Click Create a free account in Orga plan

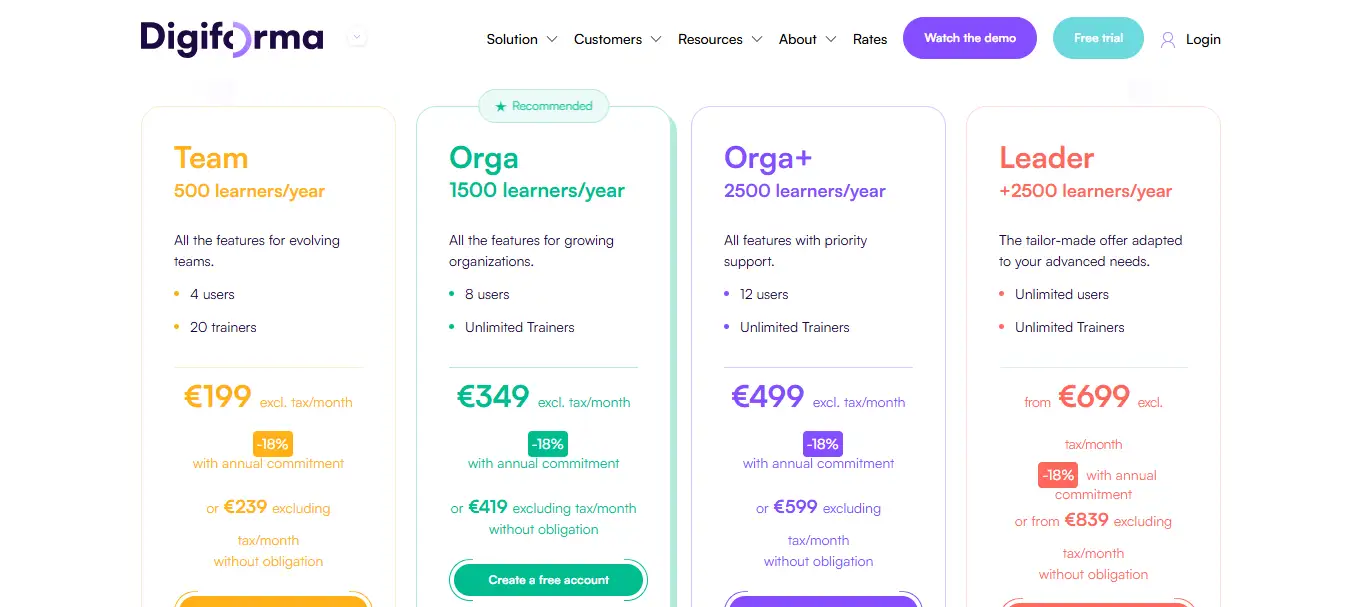[548, 580]
